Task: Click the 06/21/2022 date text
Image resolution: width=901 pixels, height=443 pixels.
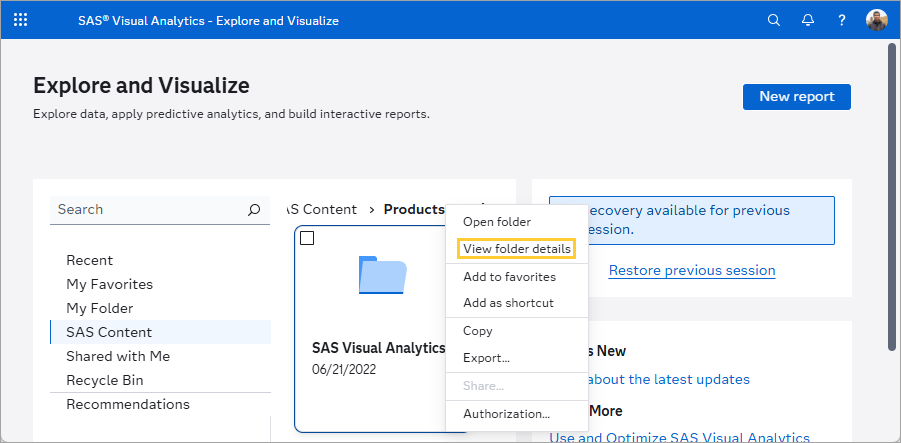Action: click(x=344, y=369)
